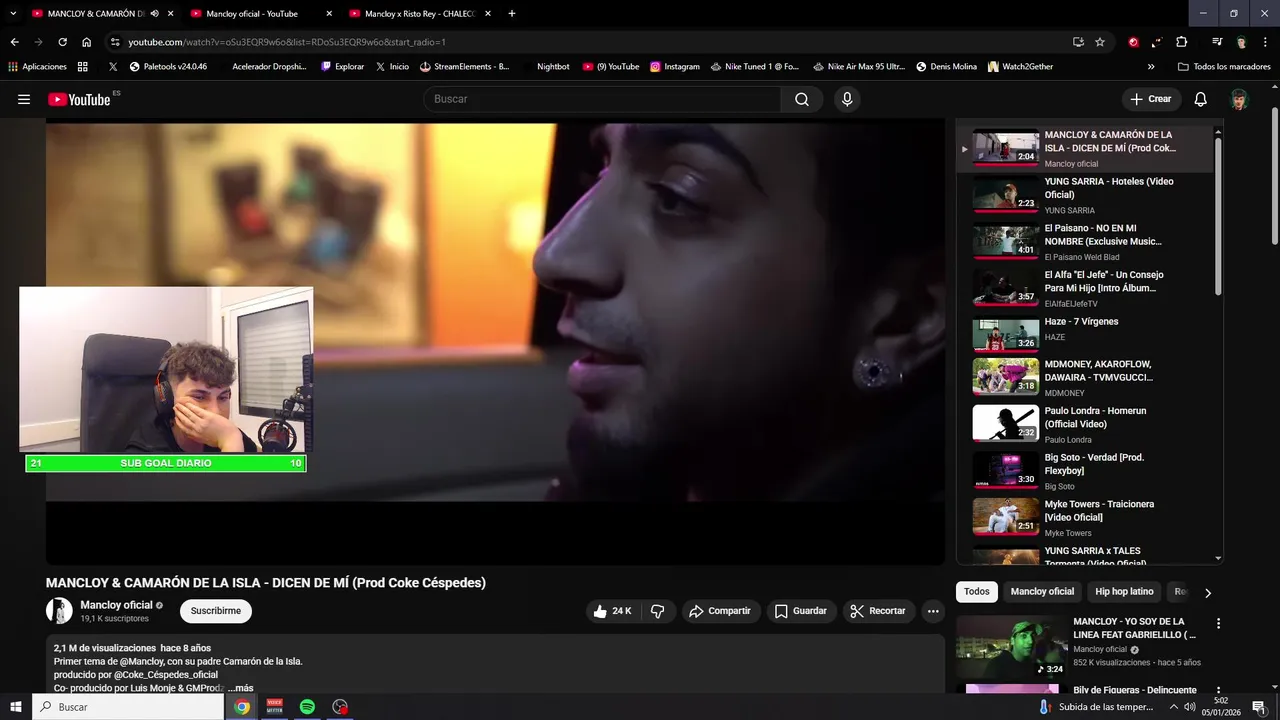Open the Windows Start menu

coord(15,707)
